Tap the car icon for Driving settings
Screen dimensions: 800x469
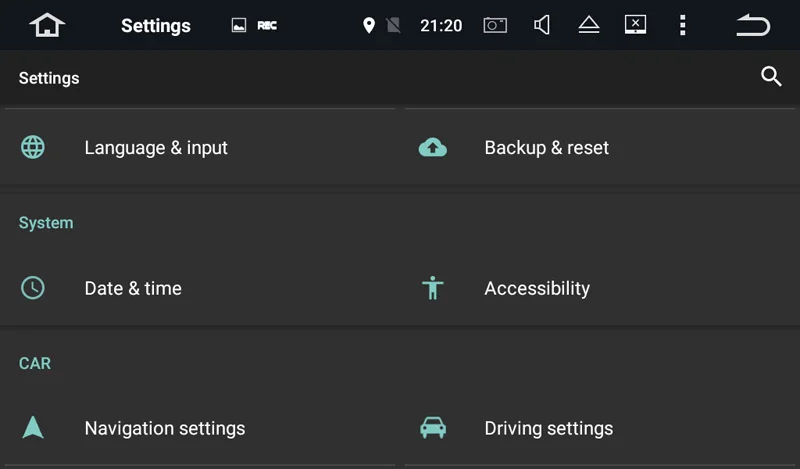[433, 428]
